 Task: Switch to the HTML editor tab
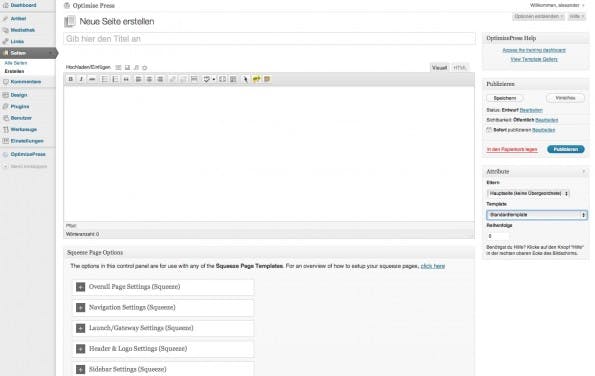pyautogui.click(x=460, y=68)
